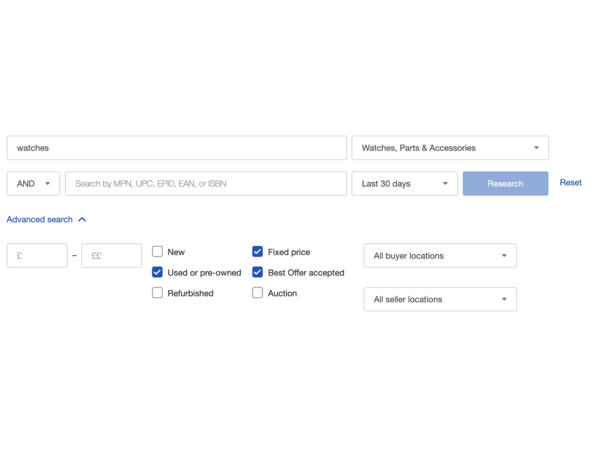Uncheck Used or pre-owned checkbox

157,272
